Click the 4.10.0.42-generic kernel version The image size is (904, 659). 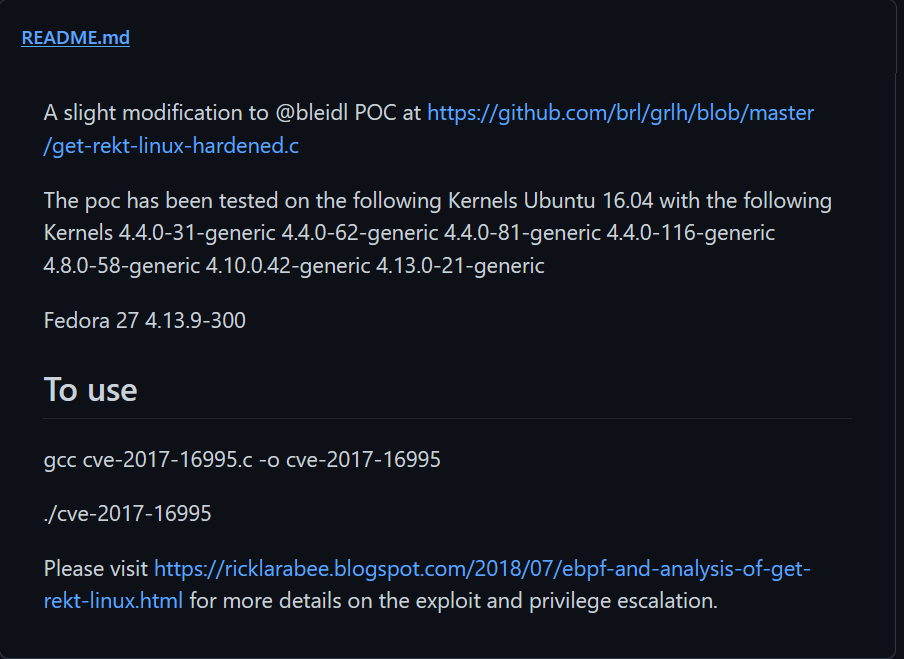coord(288,266)
